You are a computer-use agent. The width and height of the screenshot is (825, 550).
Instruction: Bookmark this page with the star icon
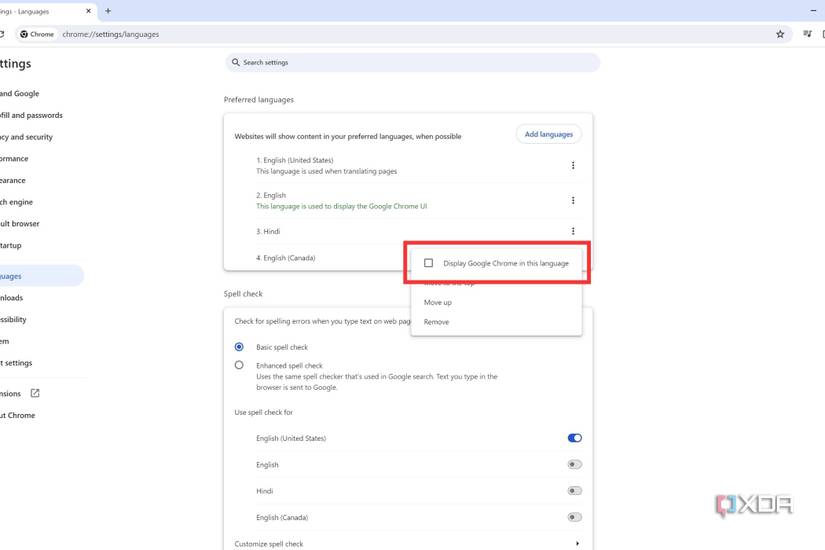tap(780, 34)
